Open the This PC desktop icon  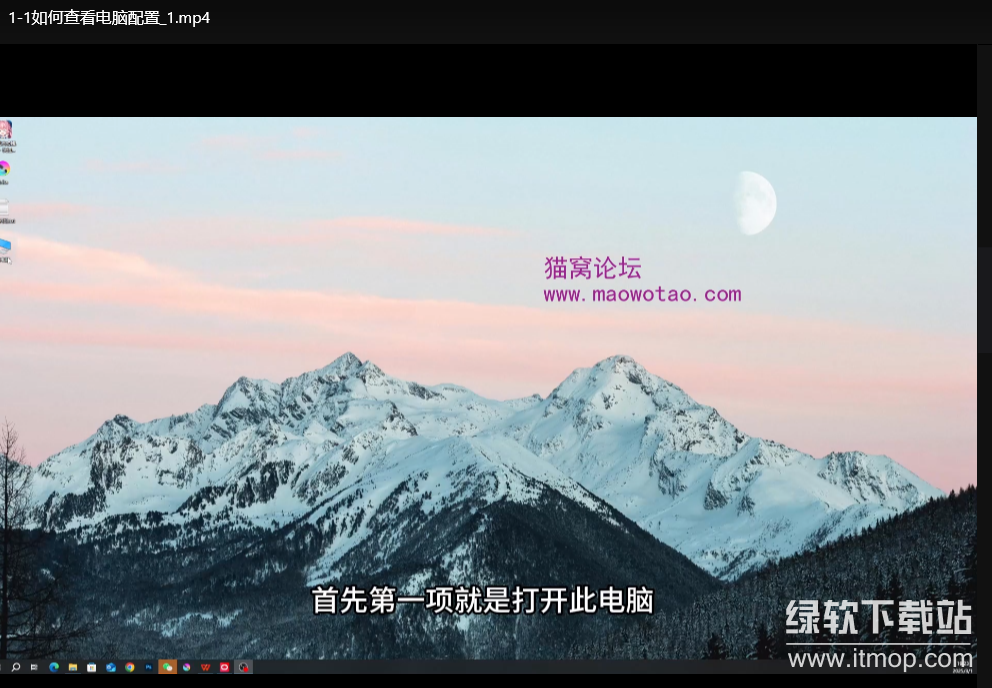point(5,246)
